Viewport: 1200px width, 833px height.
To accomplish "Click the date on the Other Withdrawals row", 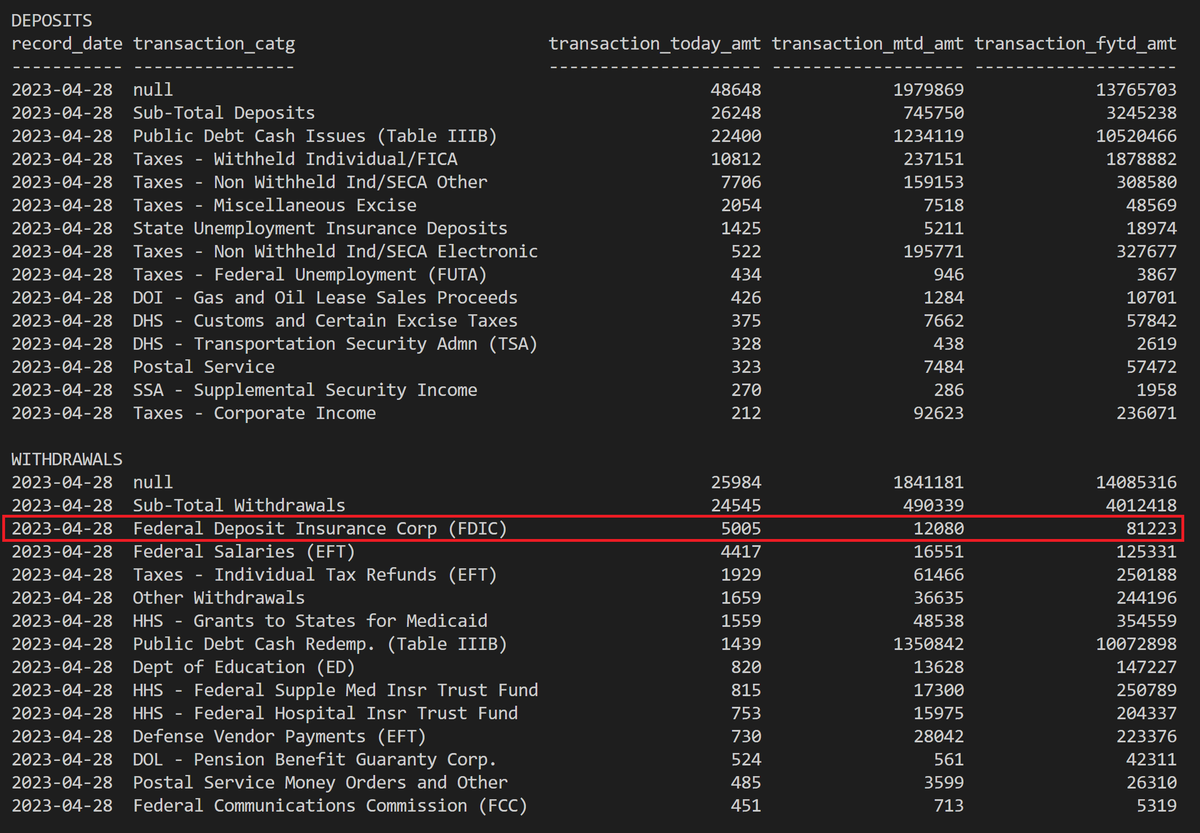I will click(x=61, y=597).
